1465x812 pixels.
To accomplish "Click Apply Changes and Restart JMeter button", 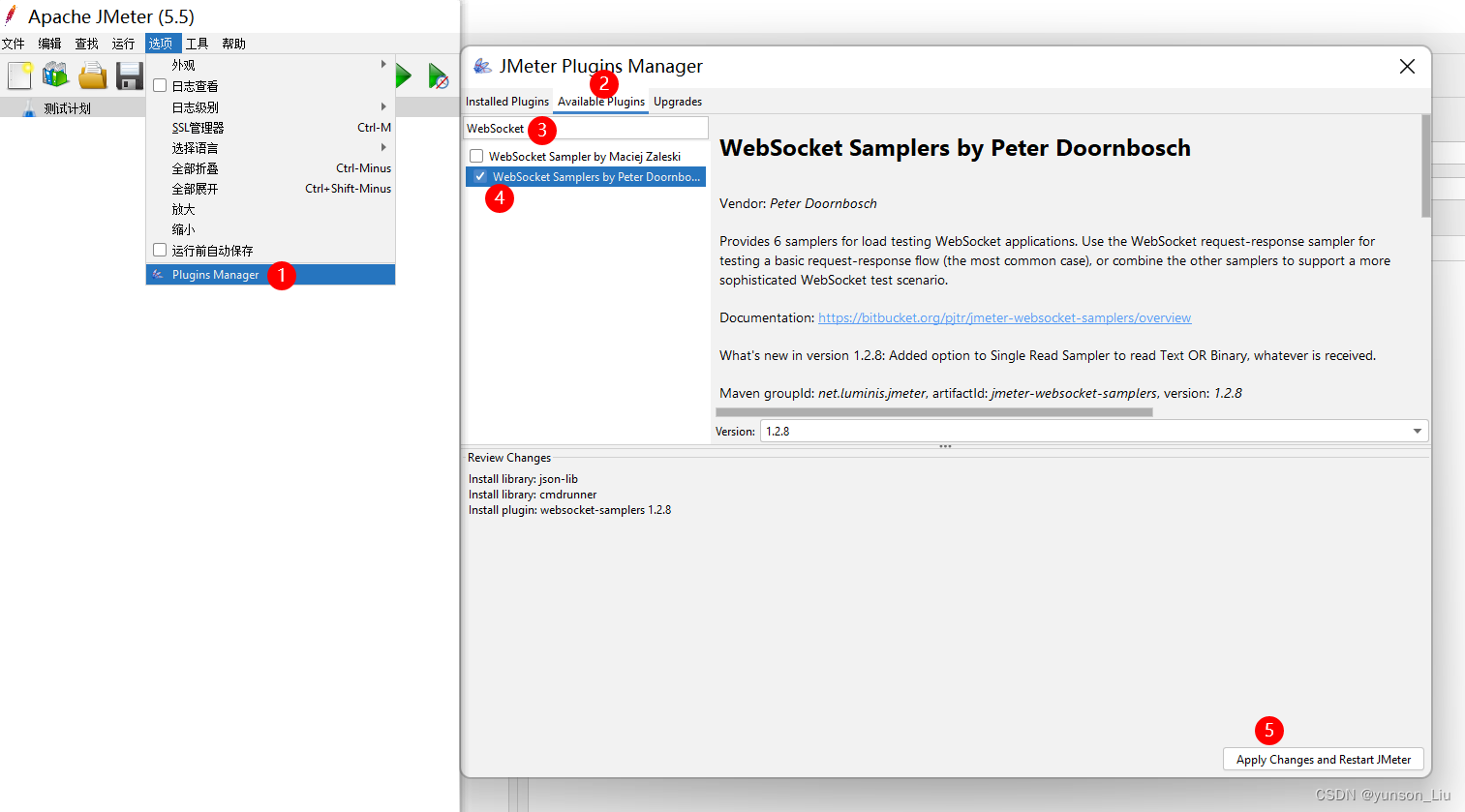I will (x=1324, y=760).
